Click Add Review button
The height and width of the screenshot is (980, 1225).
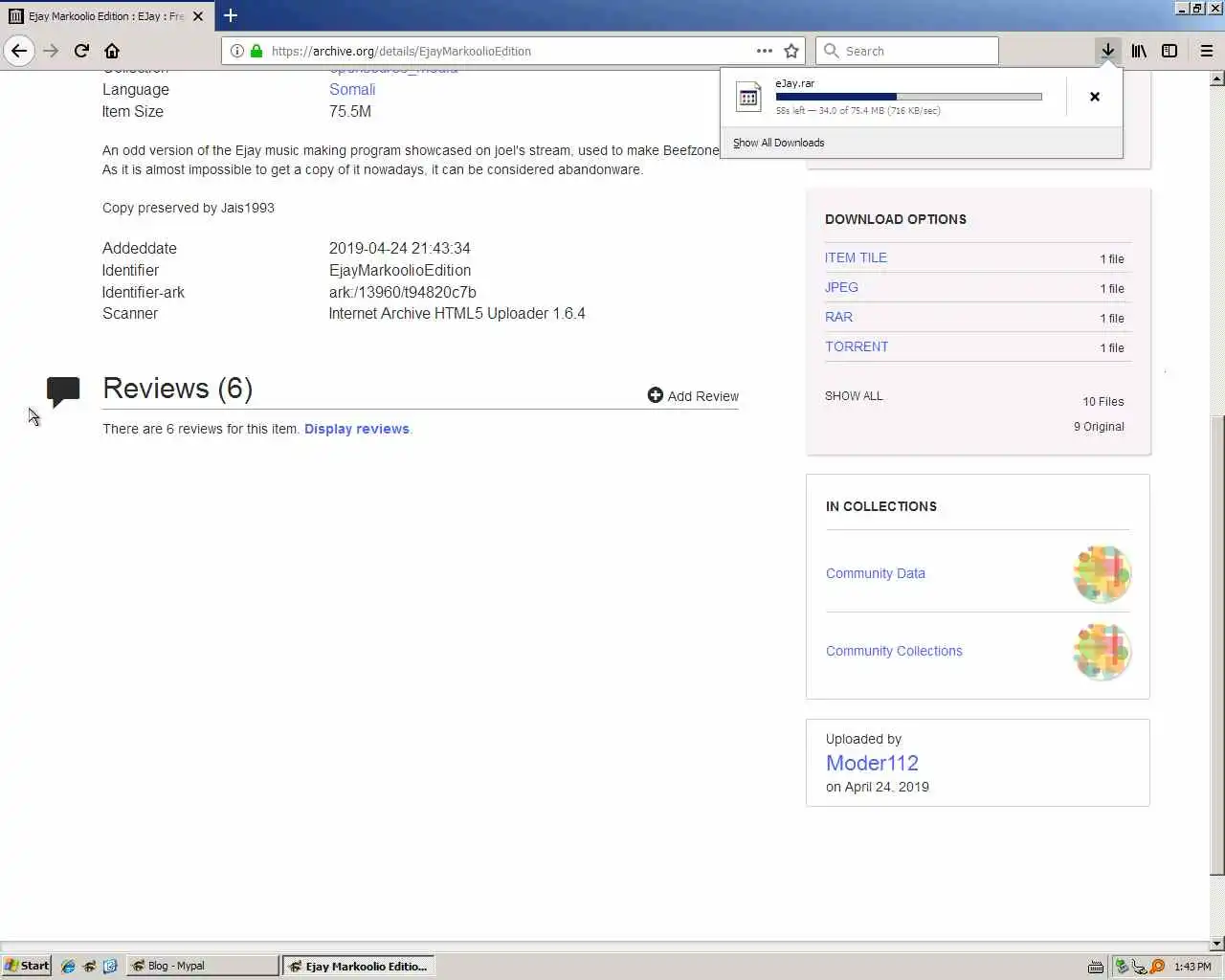pos(693,396)
